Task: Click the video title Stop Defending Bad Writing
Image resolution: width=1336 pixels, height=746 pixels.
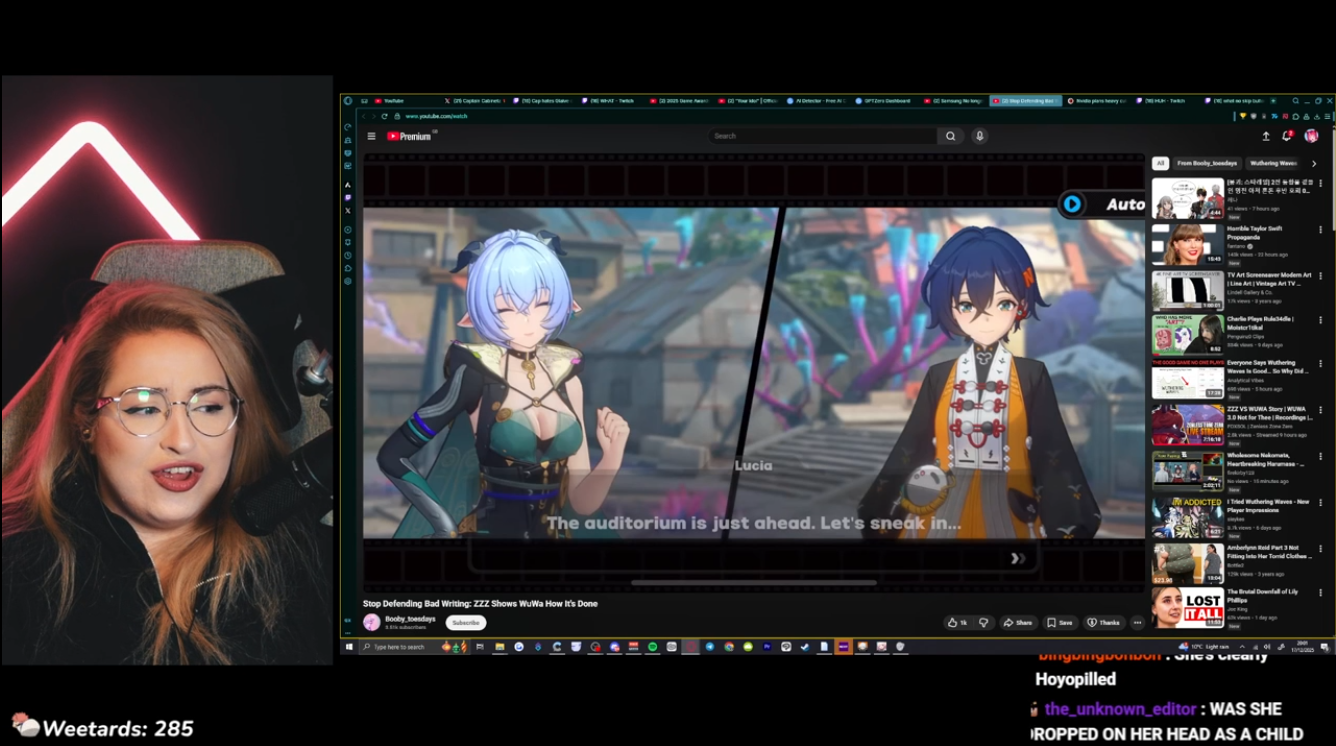Action: [x=480, y=604]
